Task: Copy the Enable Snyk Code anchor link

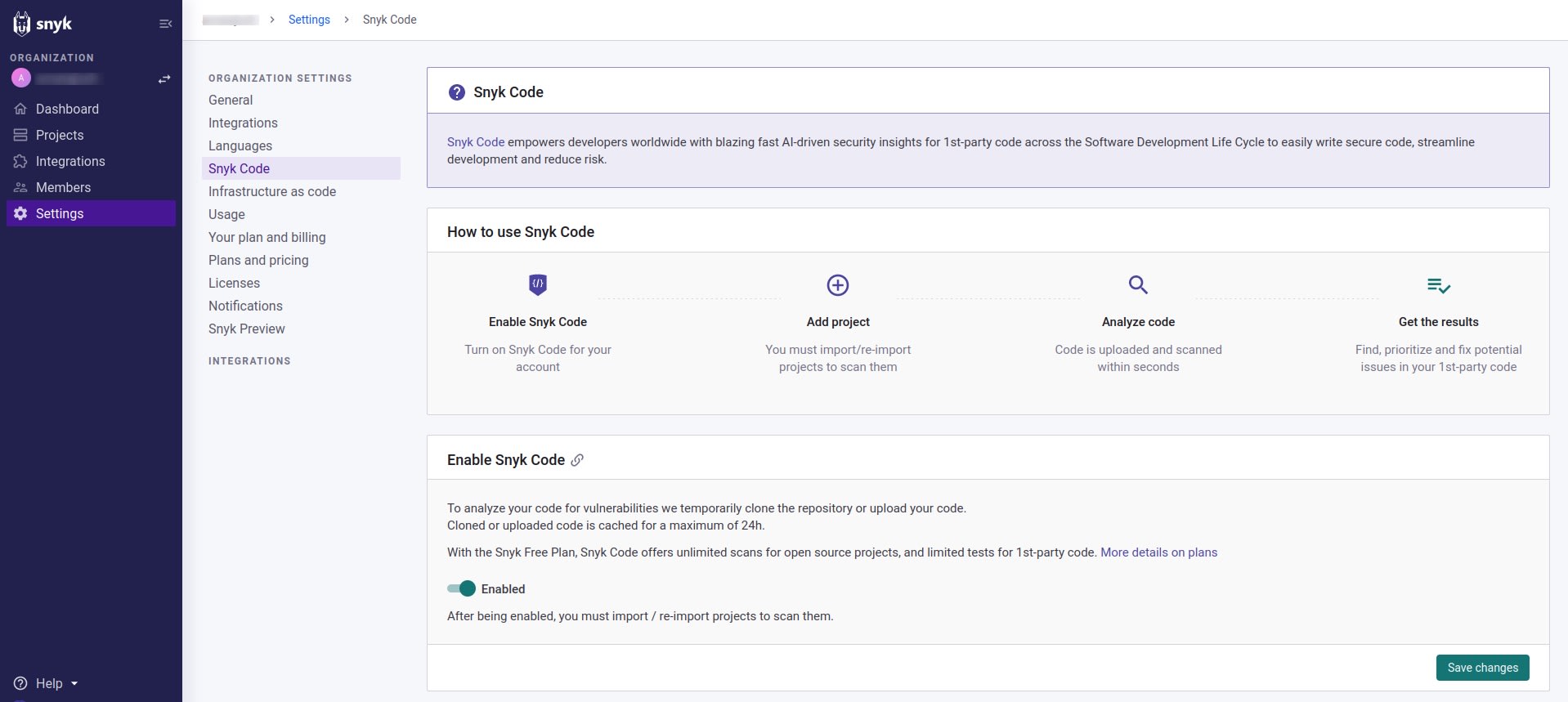Action: (x=577, y=460)
